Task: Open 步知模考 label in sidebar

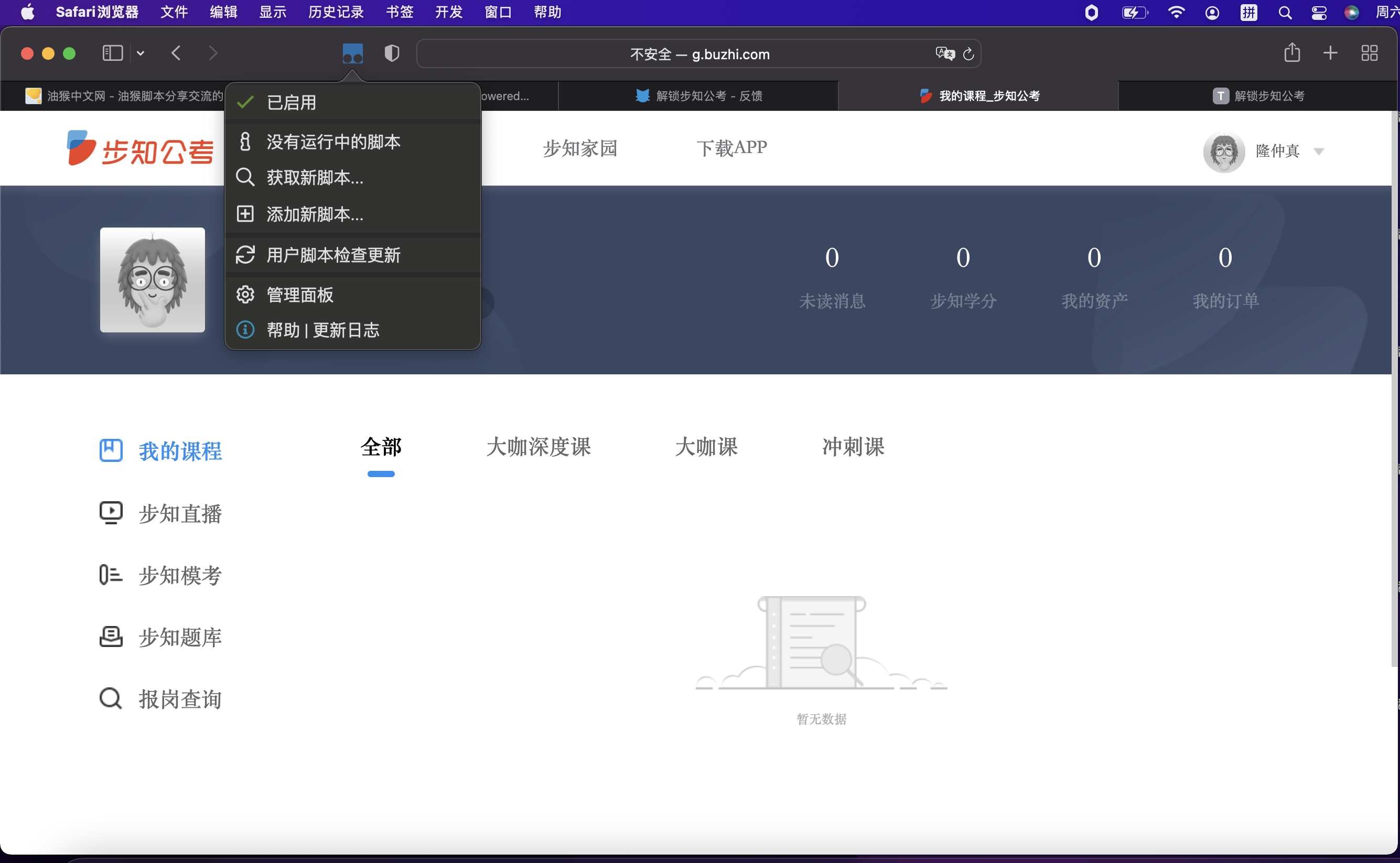Action: pos(180,575)
